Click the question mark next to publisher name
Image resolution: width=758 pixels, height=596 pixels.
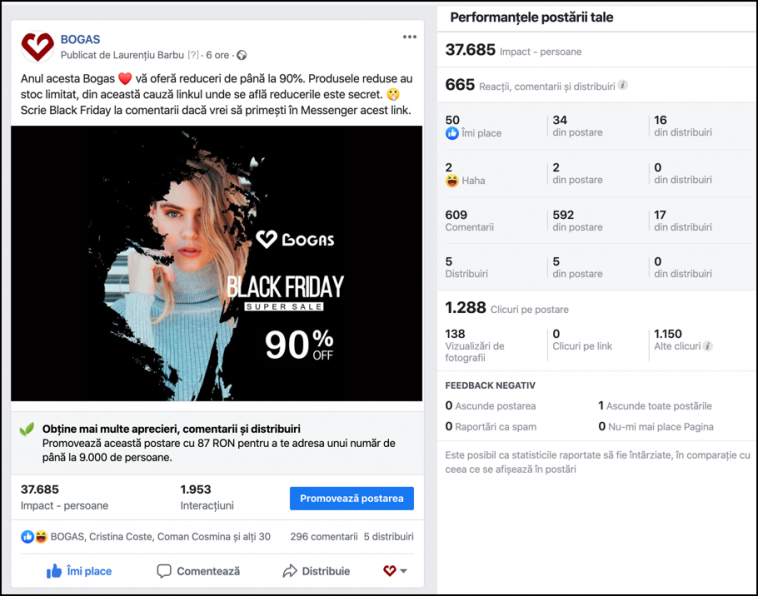coord(193,55)
